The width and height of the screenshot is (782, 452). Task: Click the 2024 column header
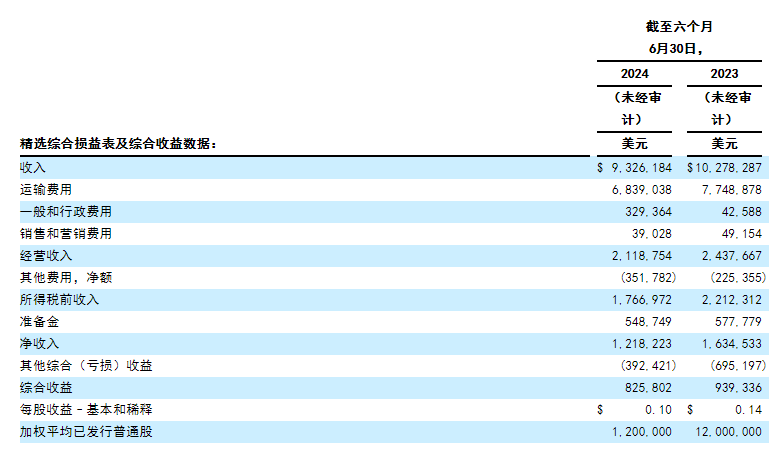pyautogui.click(x=635, y=74)
